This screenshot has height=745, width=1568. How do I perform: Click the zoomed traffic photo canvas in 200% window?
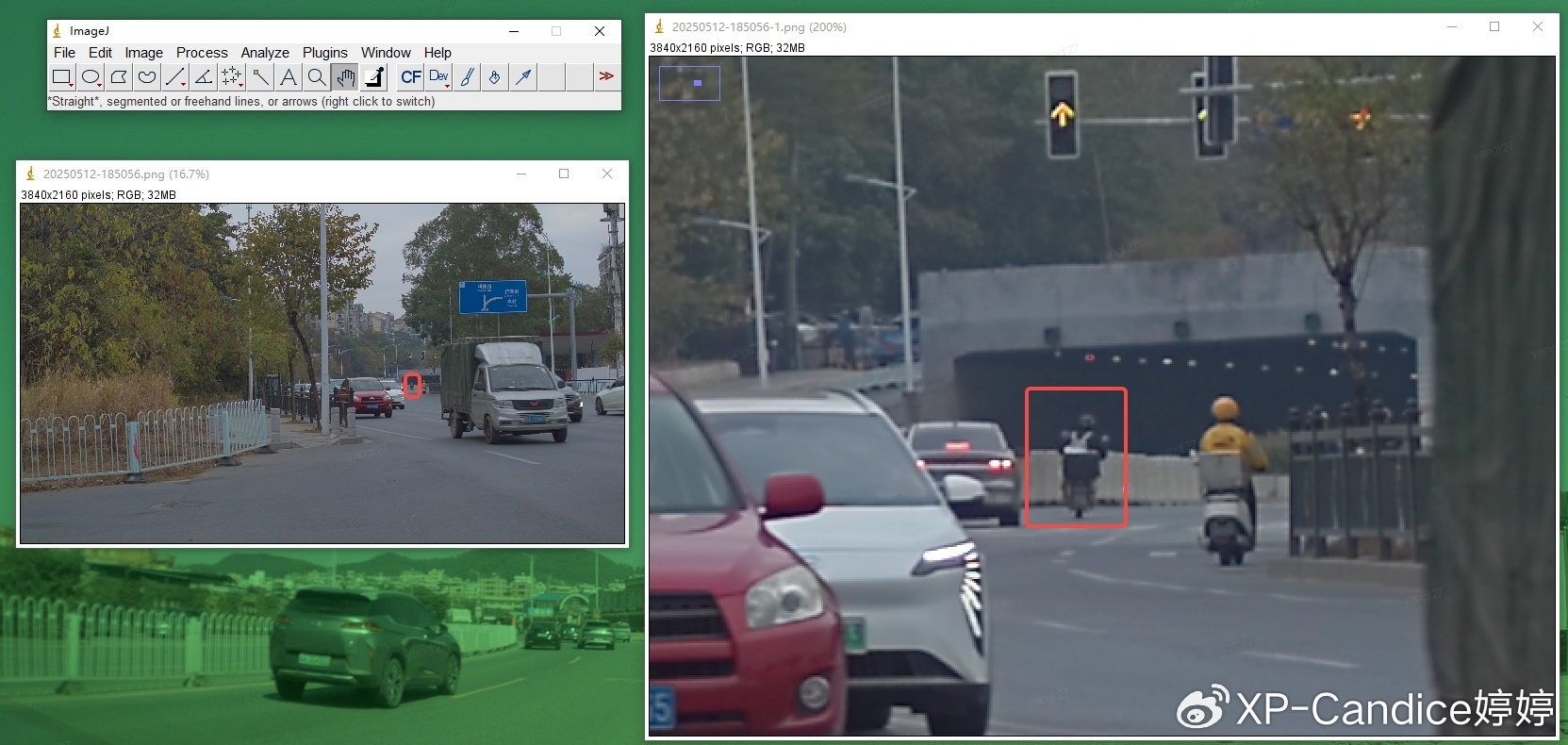coord(1102,396)
